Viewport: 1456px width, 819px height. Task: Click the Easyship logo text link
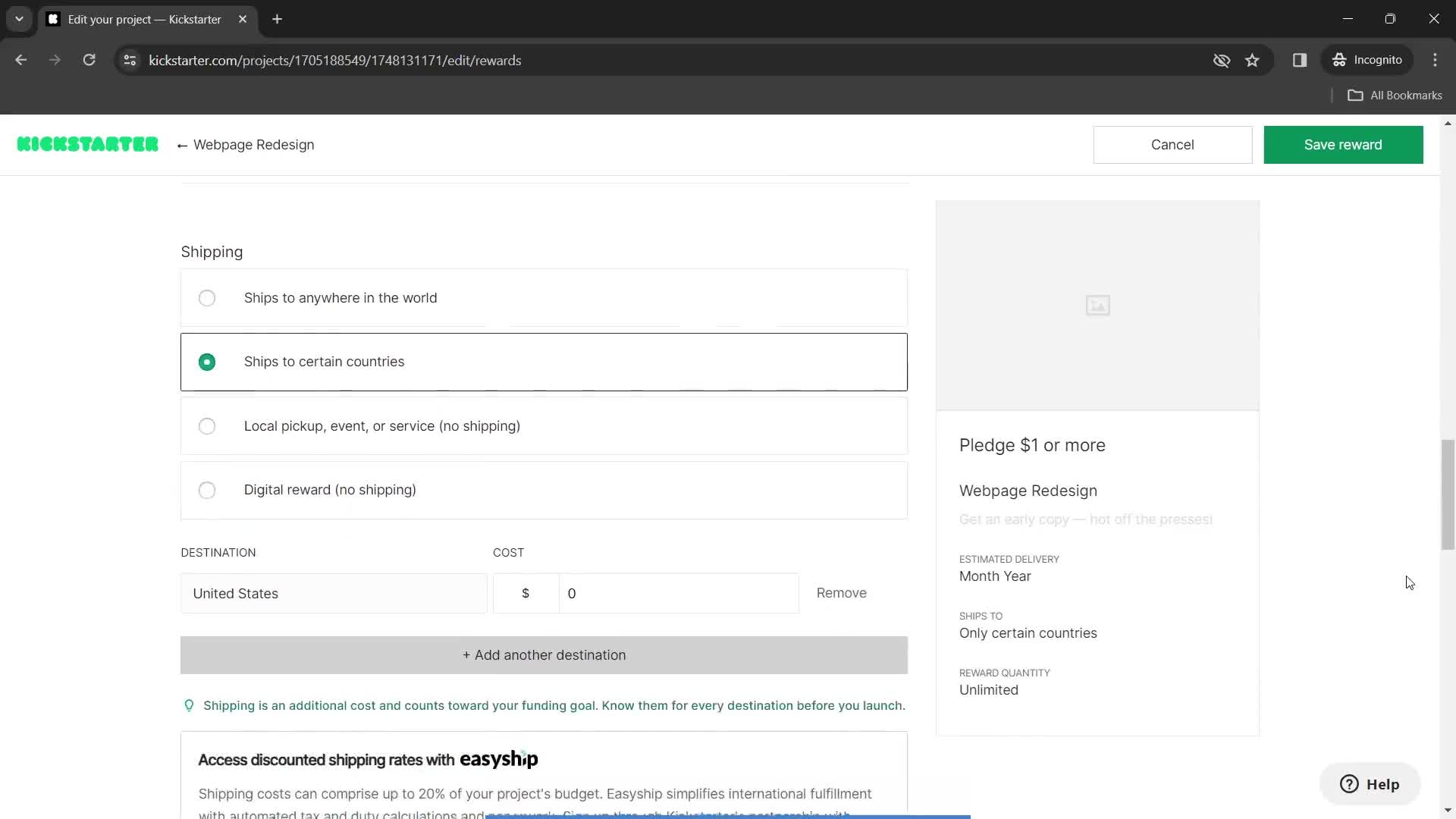point(500,759)
